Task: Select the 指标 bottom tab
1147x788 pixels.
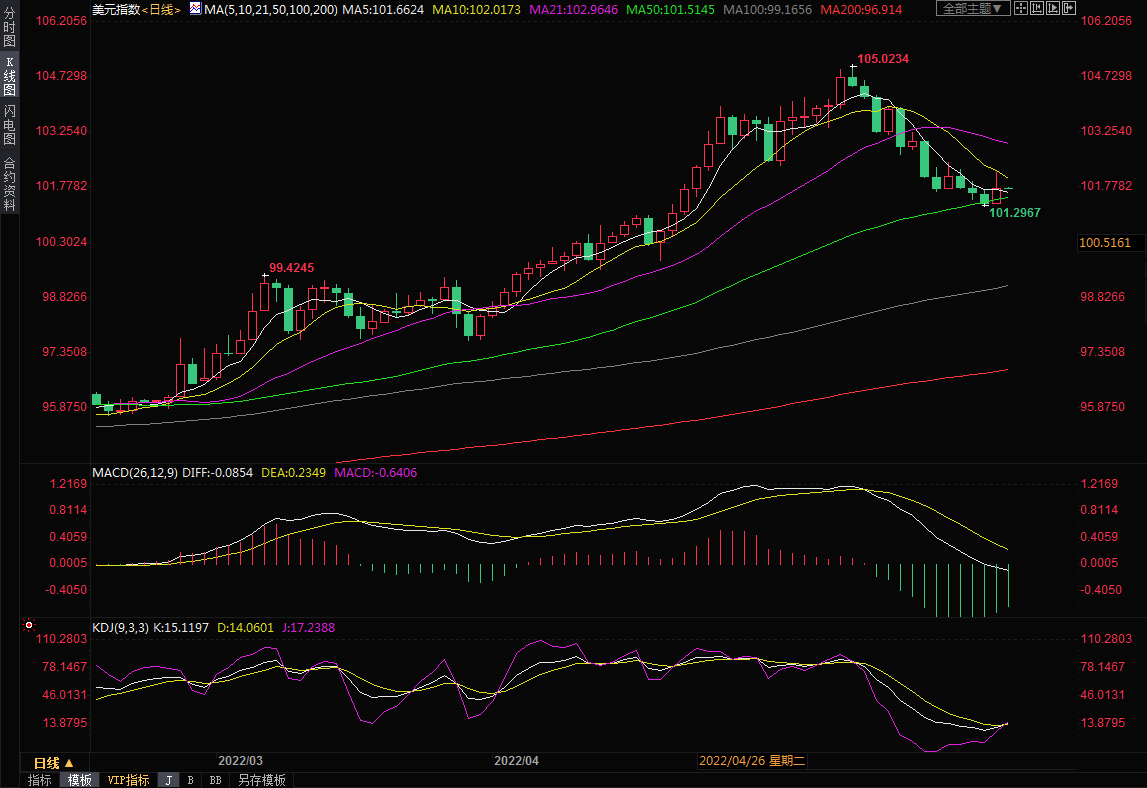Action: 40,780
